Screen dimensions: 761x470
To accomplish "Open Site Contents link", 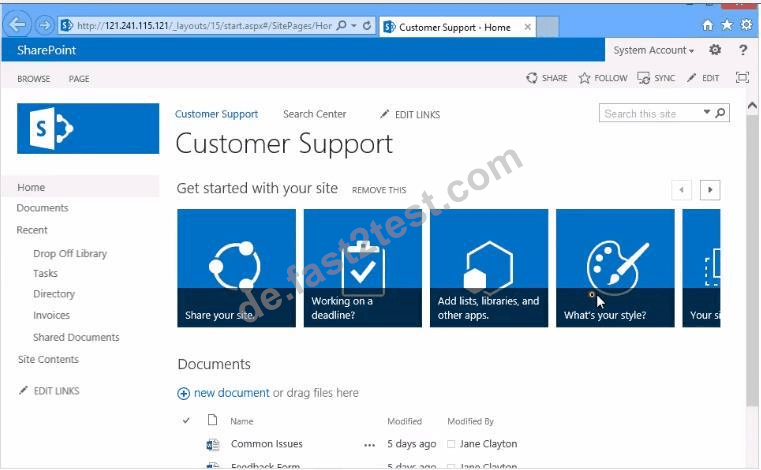I will point(48,359).
